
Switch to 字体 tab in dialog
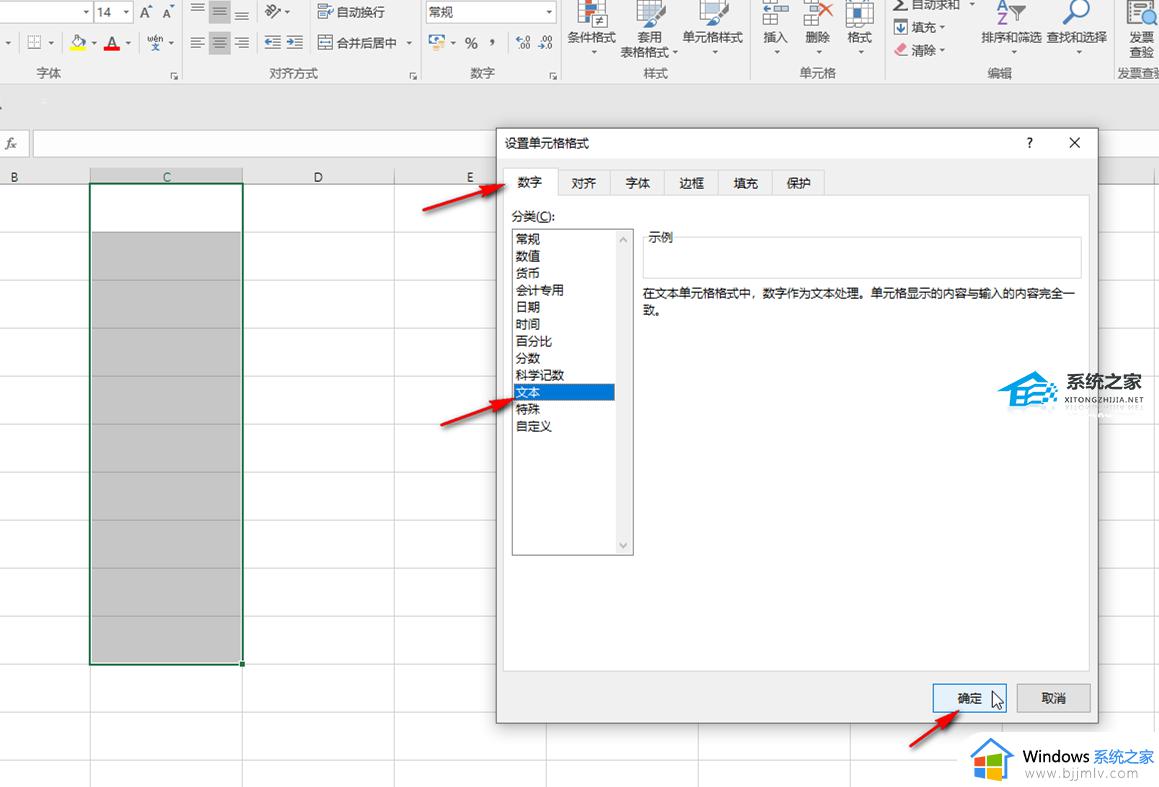[637, 183]
